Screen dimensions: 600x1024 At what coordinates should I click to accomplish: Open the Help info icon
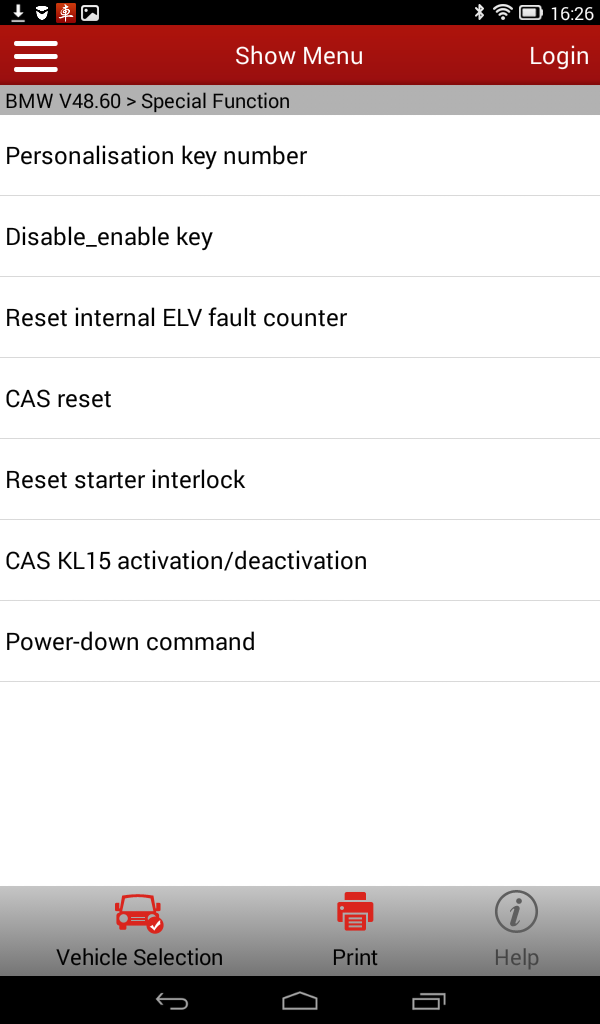pos(516,912)
